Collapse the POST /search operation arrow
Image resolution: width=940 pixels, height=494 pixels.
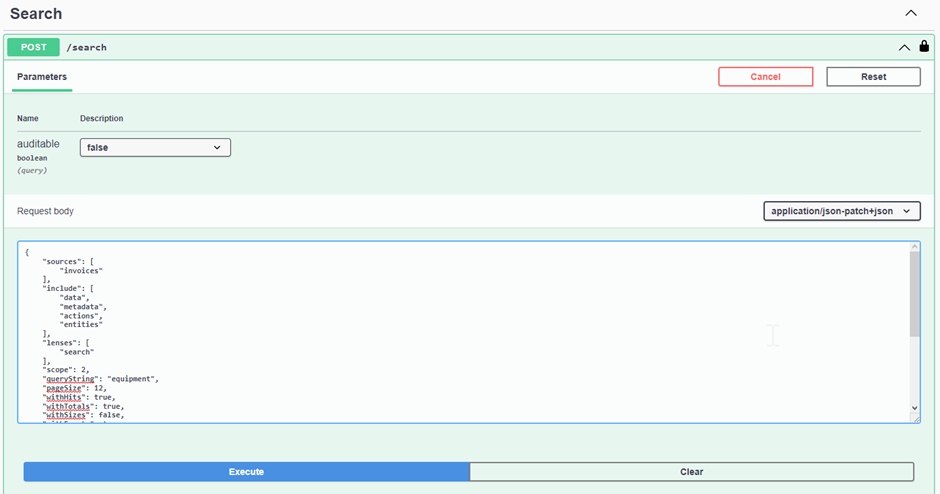904,47
